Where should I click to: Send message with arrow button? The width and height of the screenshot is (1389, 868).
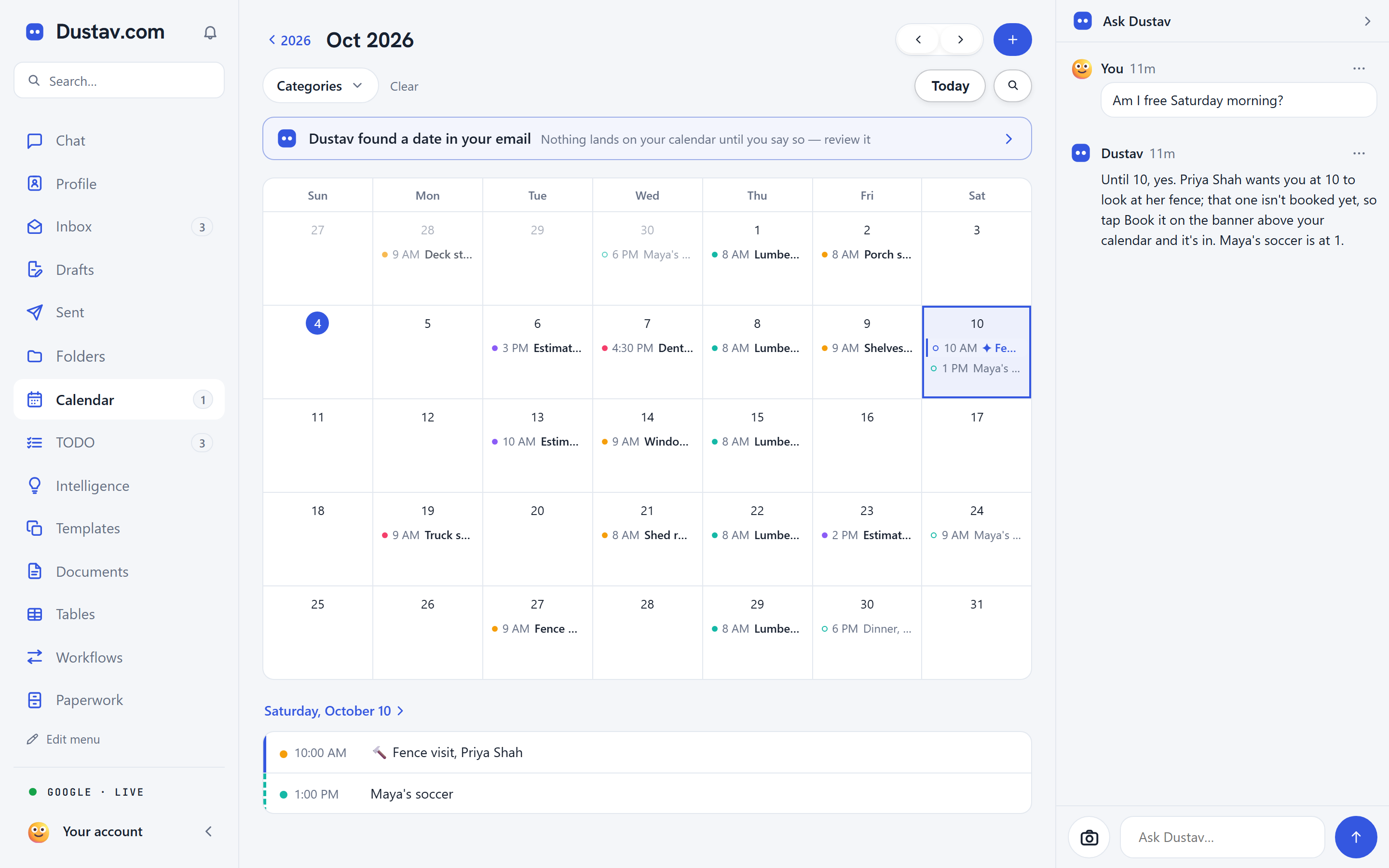(1356, 838)
